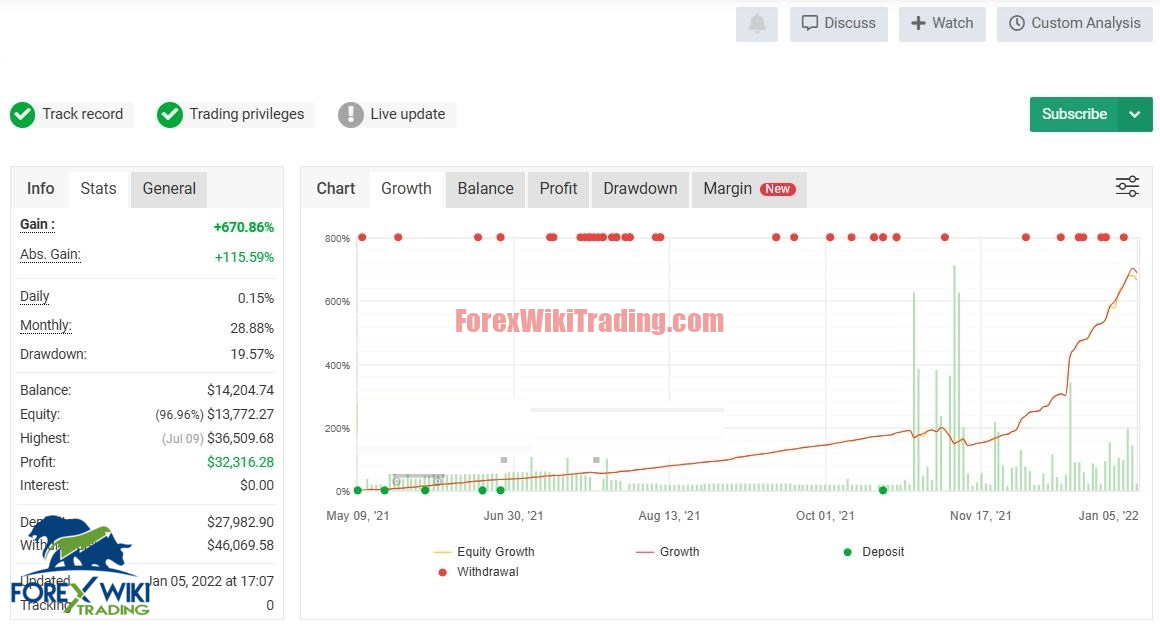The image size is (1160, 628).
Task: Select the Track record label
Action: click(82, 114)
